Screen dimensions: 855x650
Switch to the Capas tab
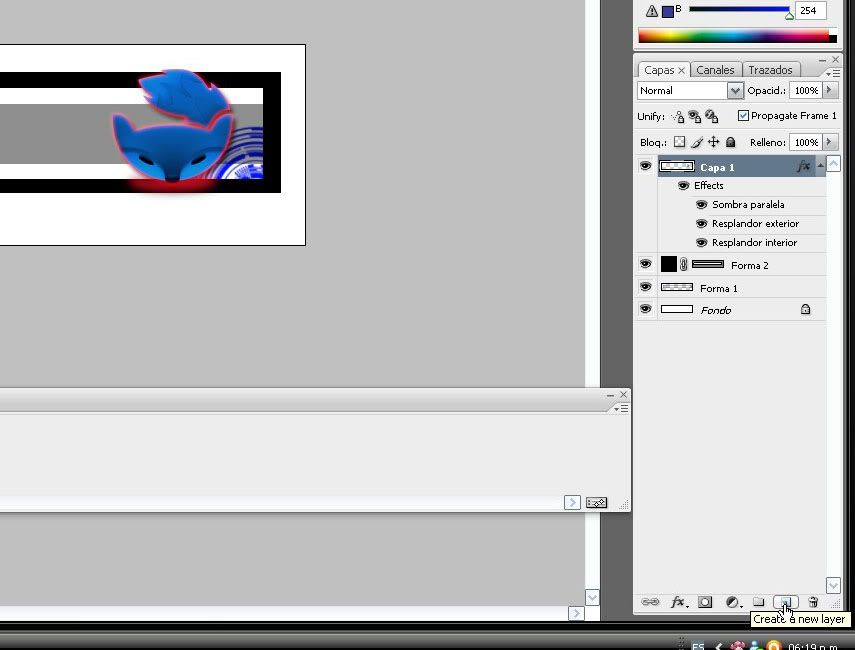point(659,70)
